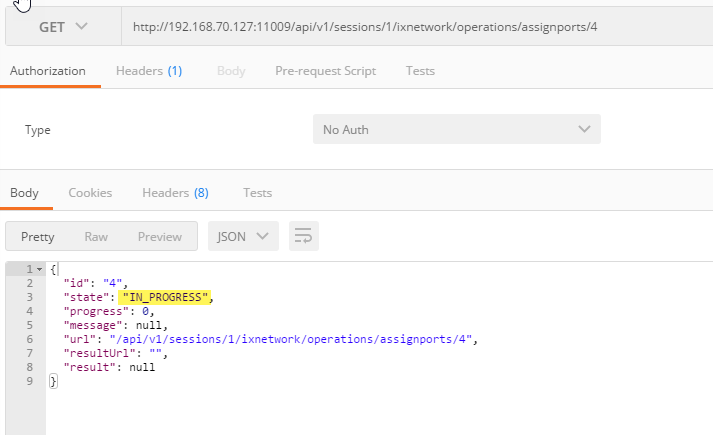713x435 pixels.
Task: Switch to Raw response view
Action: (96, 237)
